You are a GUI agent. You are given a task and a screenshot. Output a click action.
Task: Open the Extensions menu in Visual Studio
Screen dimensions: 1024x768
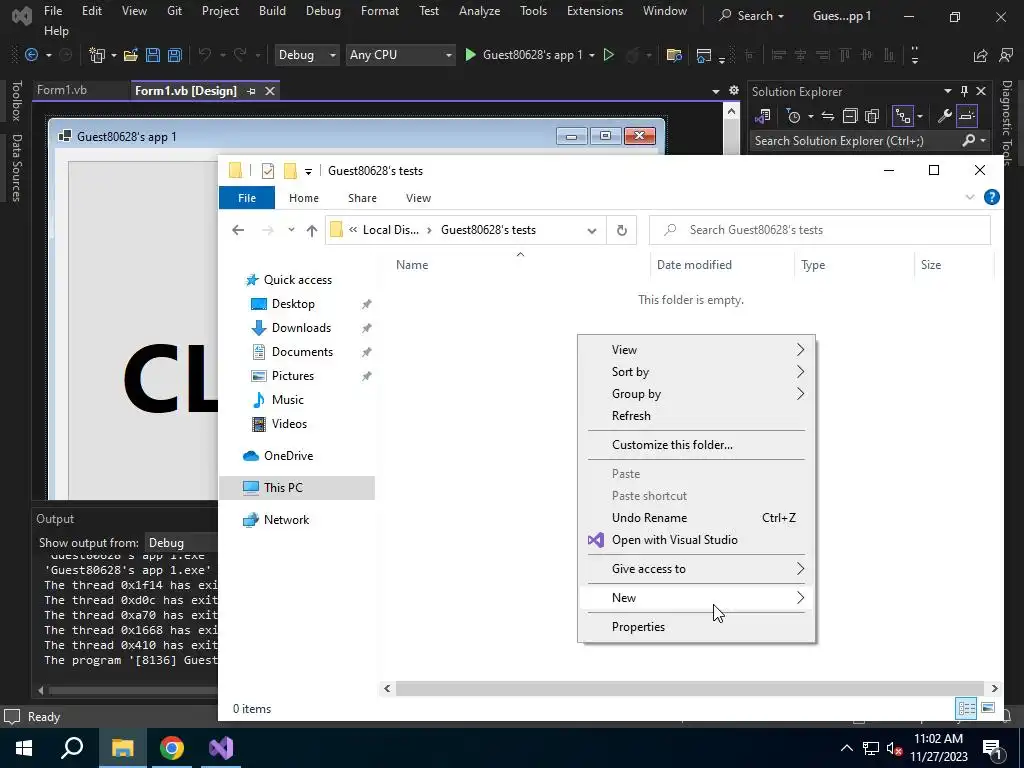click(x=594, y=11)
